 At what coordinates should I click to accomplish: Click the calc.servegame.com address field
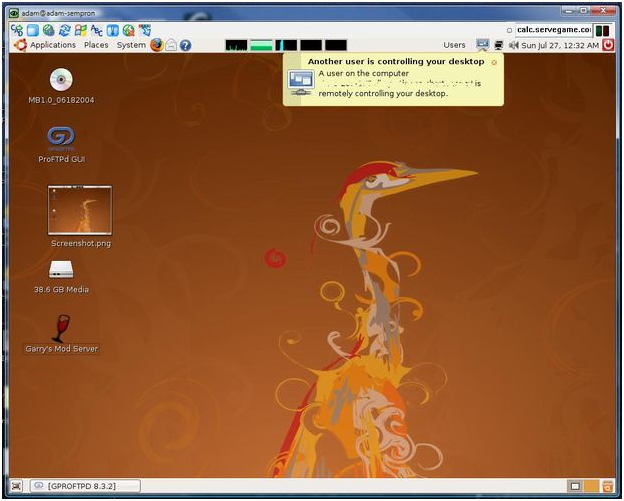[x=553, y=30]
